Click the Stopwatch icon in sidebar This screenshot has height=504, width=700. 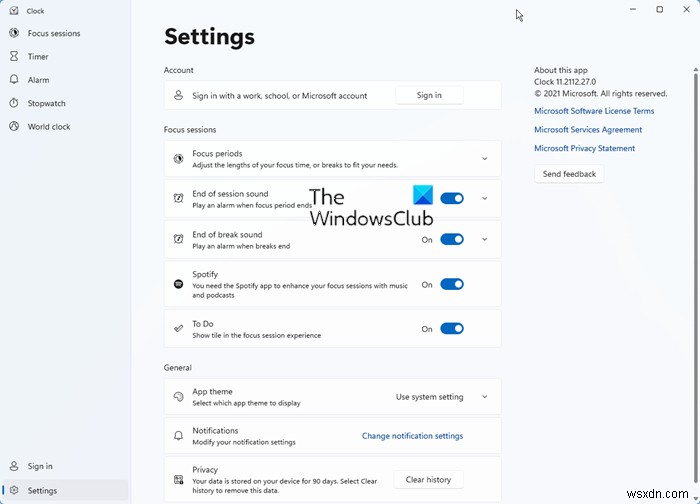point(14,103)
